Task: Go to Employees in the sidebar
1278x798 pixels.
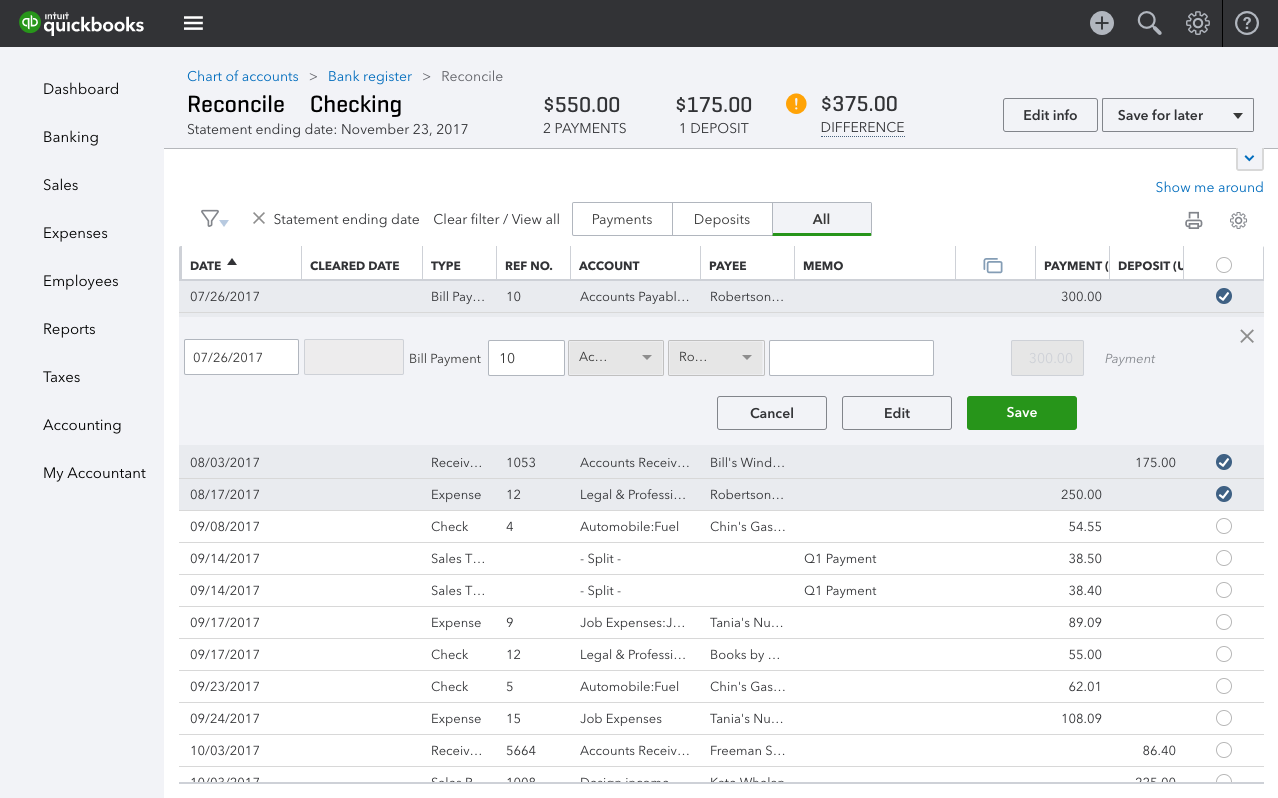Action: pyautogui.click(x=81, y=281)
